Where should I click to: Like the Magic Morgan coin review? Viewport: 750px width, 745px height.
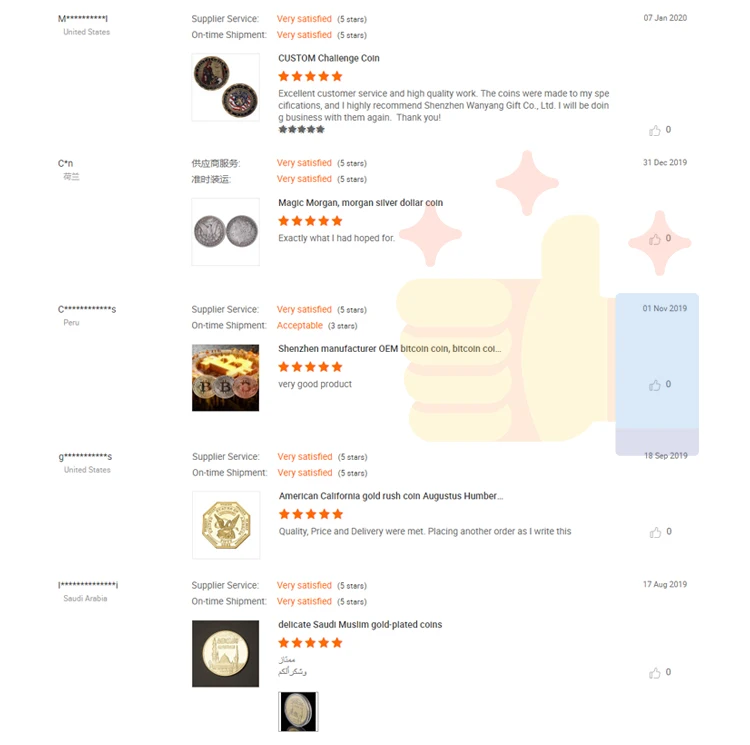[655, 239]
